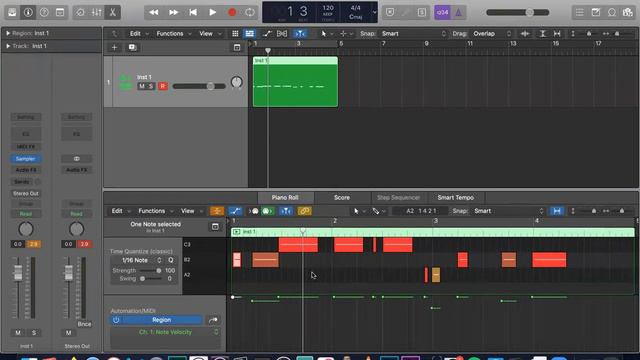Switch to the Piano Roll tab
The image size is (640, 360).
coord(285,198)
